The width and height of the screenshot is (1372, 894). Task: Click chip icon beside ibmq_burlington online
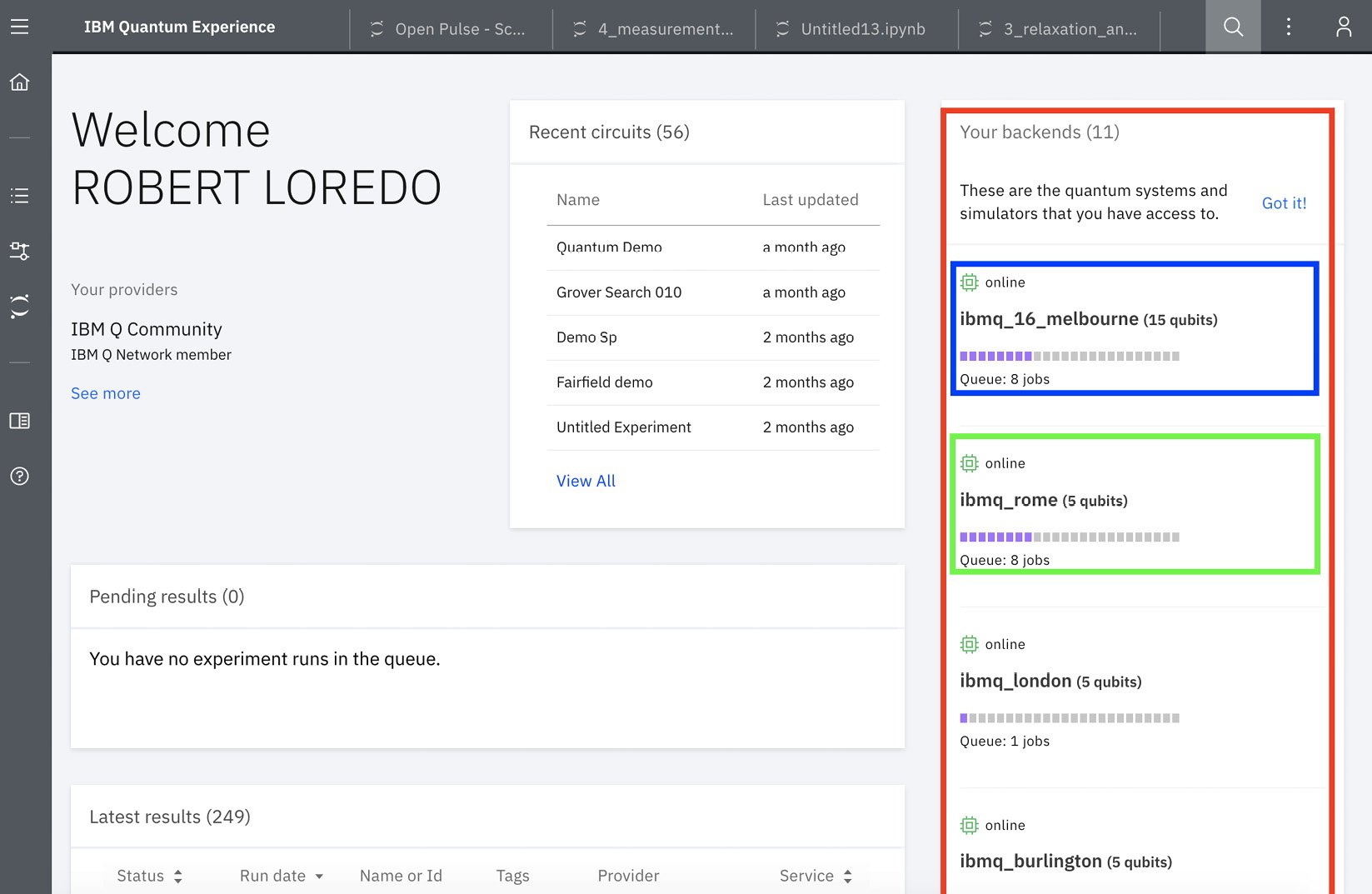click(969, 825)
